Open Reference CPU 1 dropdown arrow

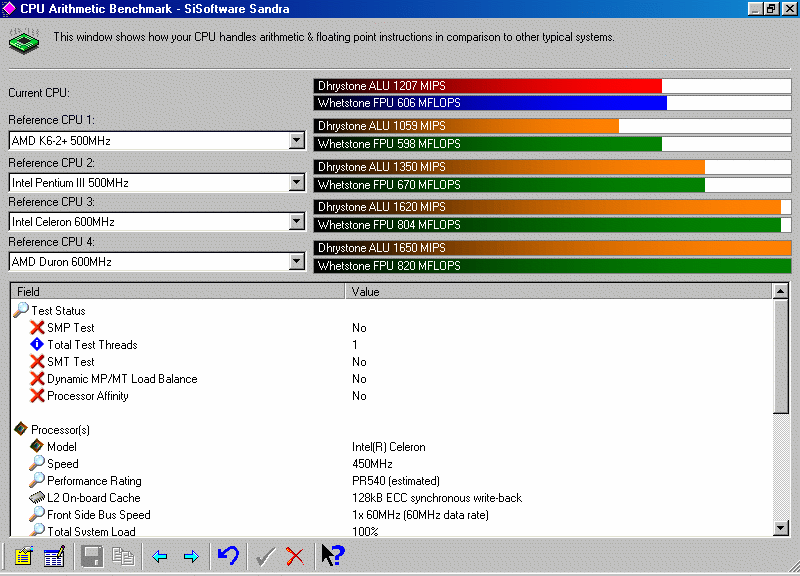pyautogui.click(x=296, y=140)
